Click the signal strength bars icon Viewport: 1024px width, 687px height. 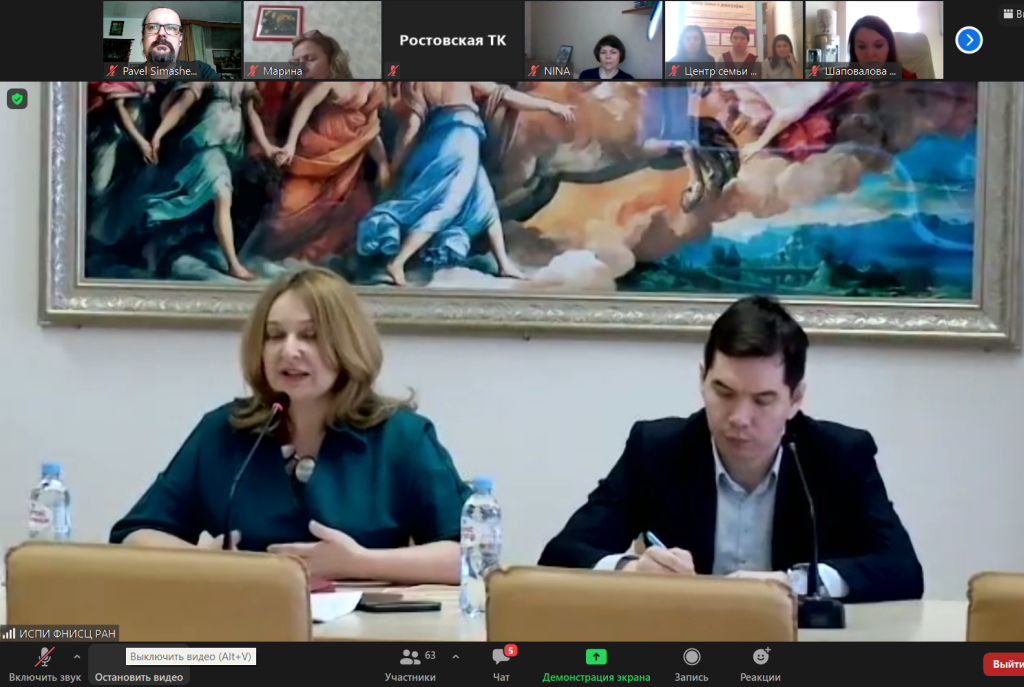tap(9, 633)
